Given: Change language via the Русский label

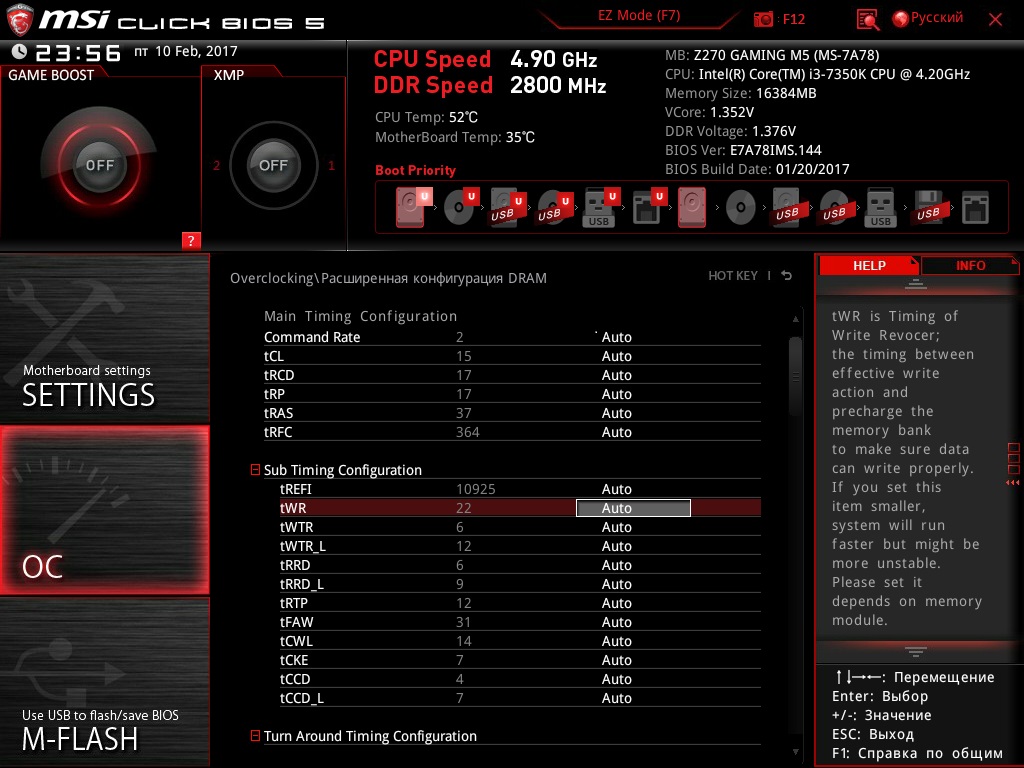Looking at the screenshot, I should (936, 18).
